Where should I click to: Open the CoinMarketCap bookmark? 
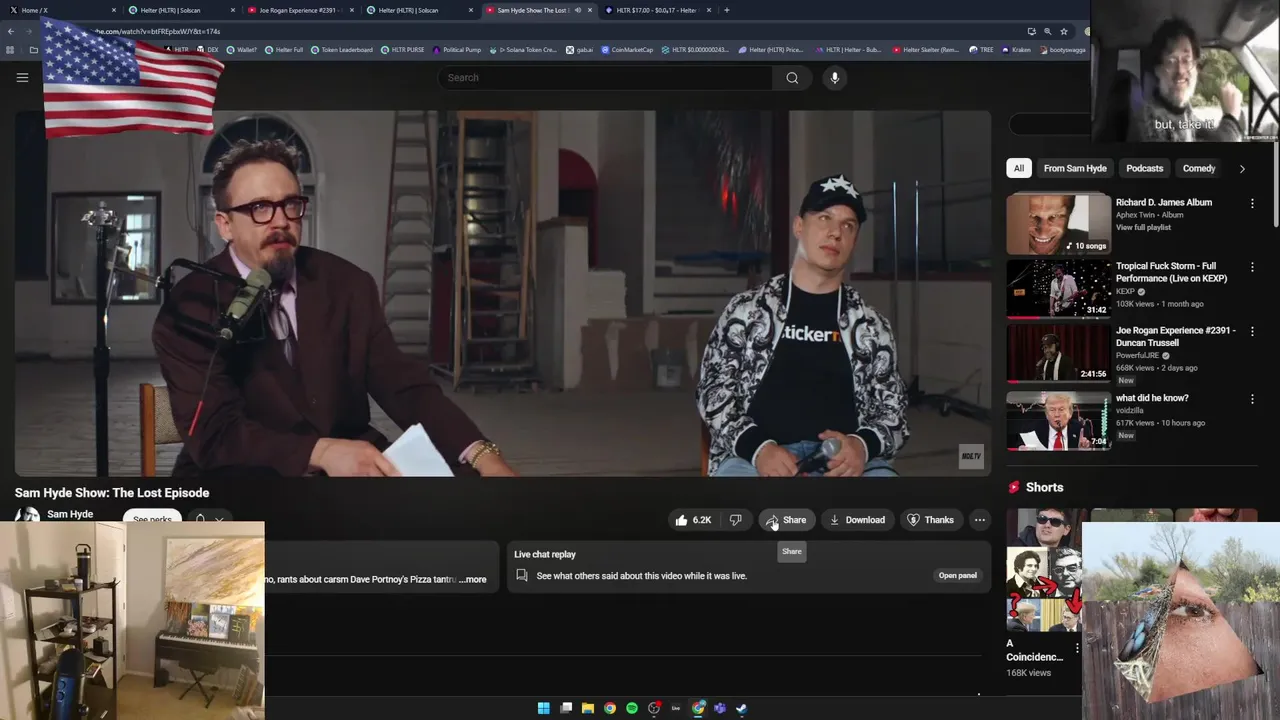tap(628, 49)
